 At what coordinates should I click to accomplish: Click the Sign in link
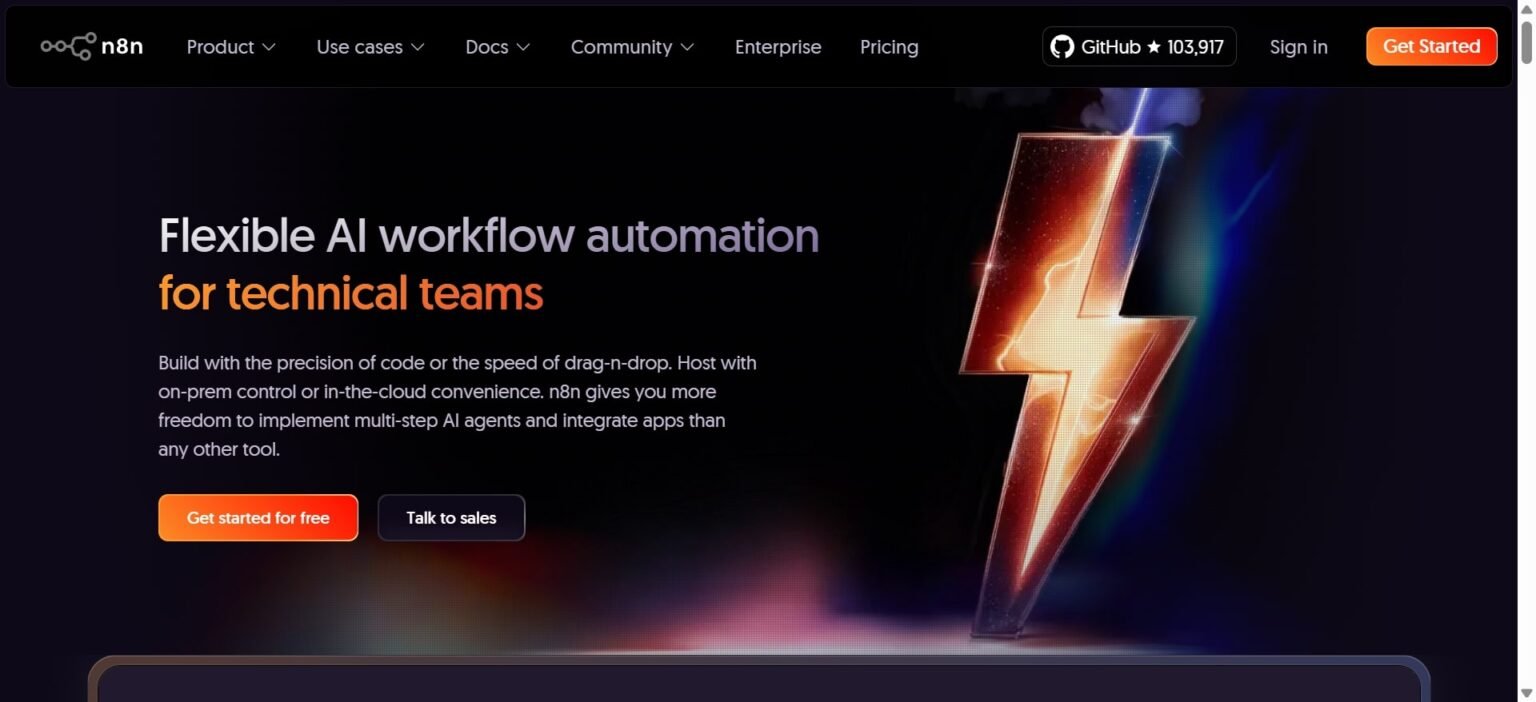pos(1299,47)
